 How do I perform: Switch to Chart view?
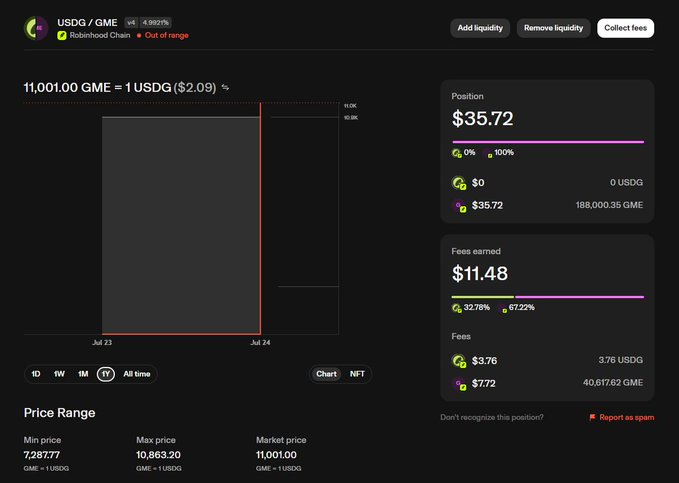coord(326,374)
